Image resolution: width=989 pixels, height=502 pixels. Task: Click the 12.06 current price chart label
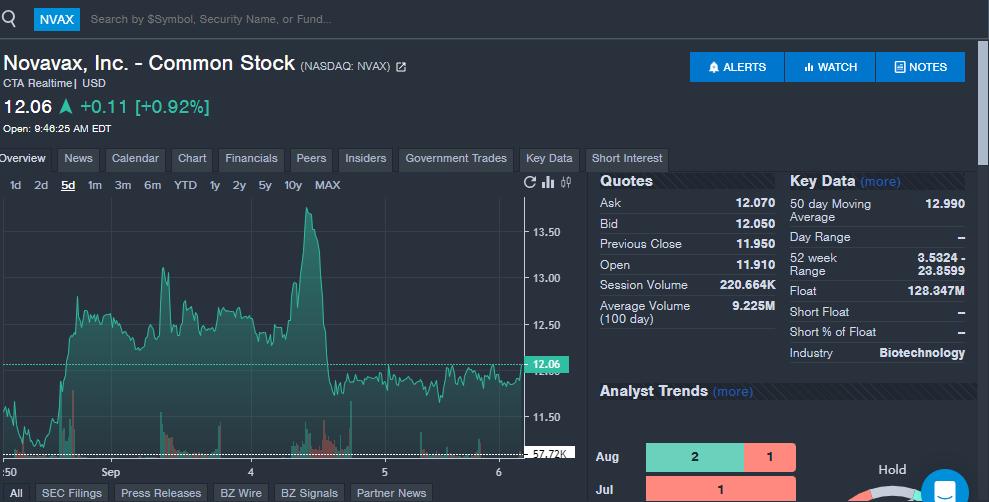tap(546, 365)
